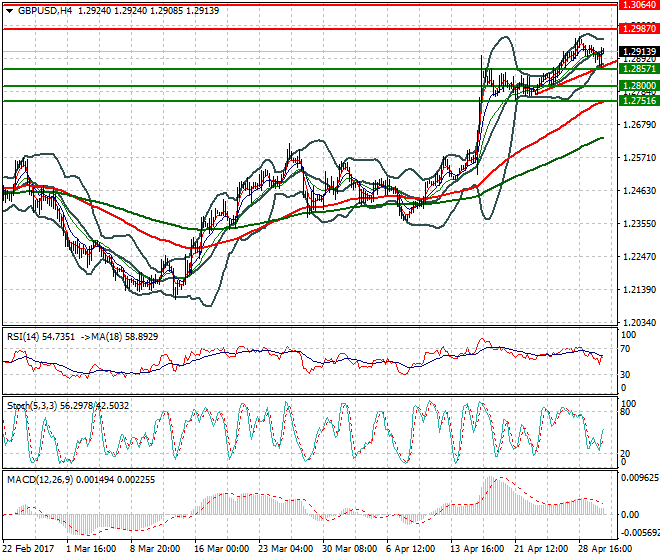
Task: Click the 1.27516 green support price label
Action: coord(639,101)
